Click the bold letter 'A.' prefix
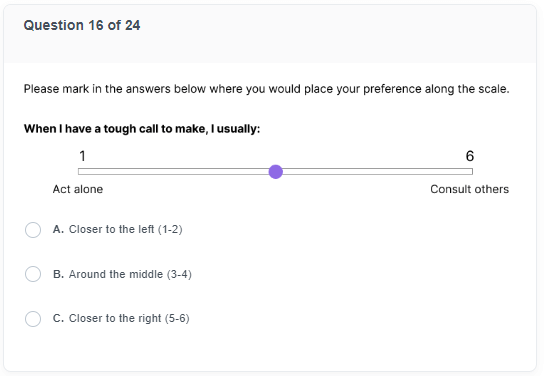 coord(58,229)
